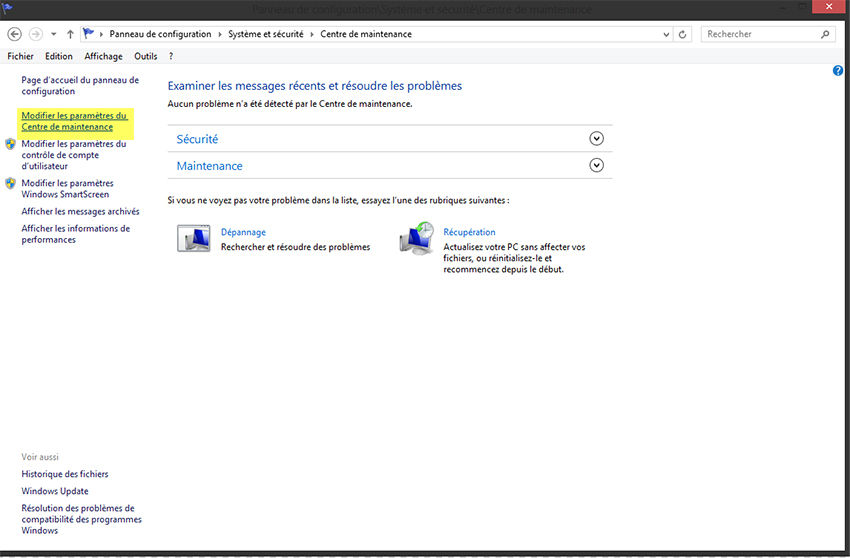This screenshot has height=558, width=850.
Task: Click the blue help question mark icon
Action: pos(838,71)
